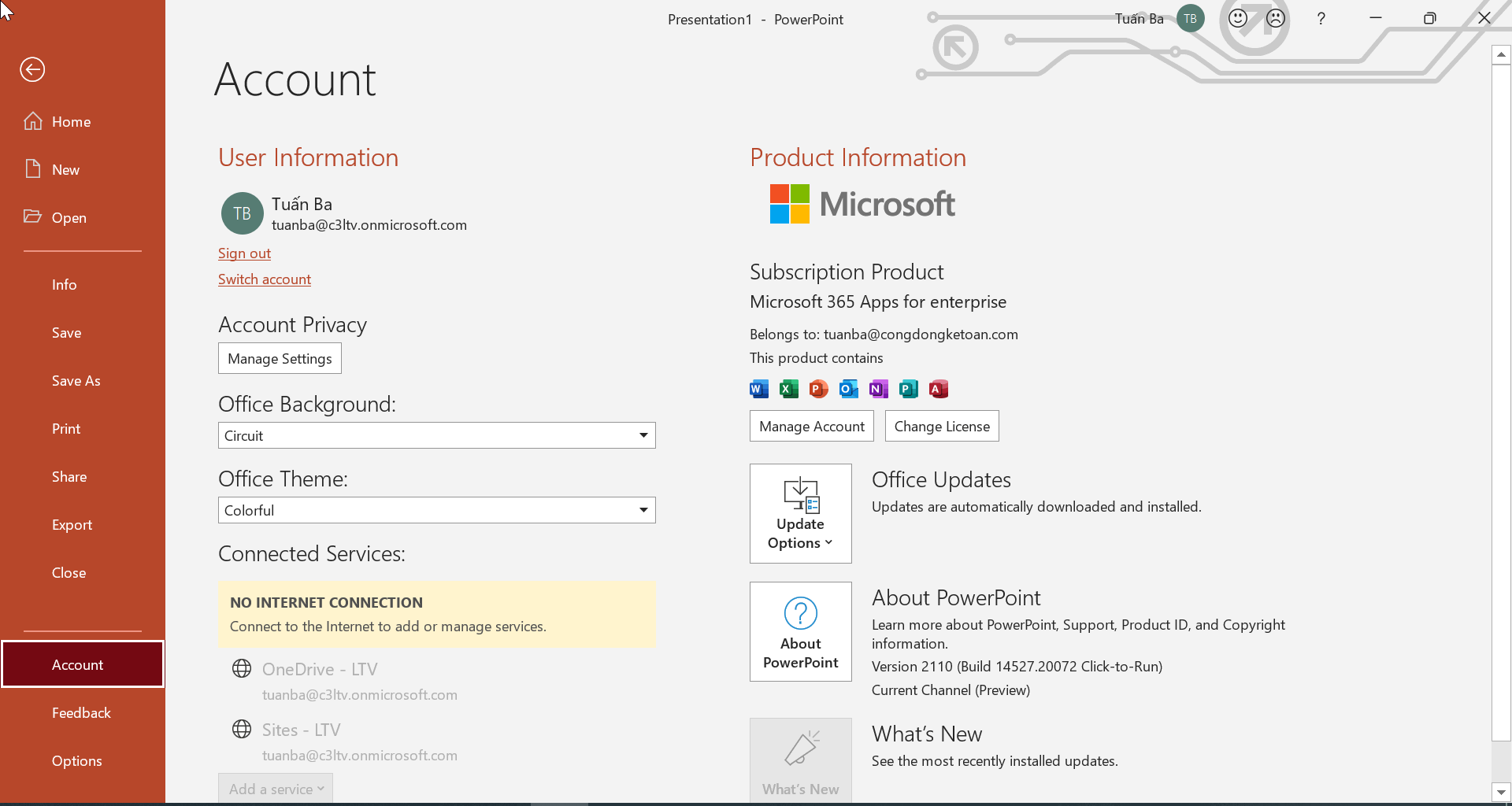Open the Add a service dropdown
The image size is (1512, 806).
(276, 788)
